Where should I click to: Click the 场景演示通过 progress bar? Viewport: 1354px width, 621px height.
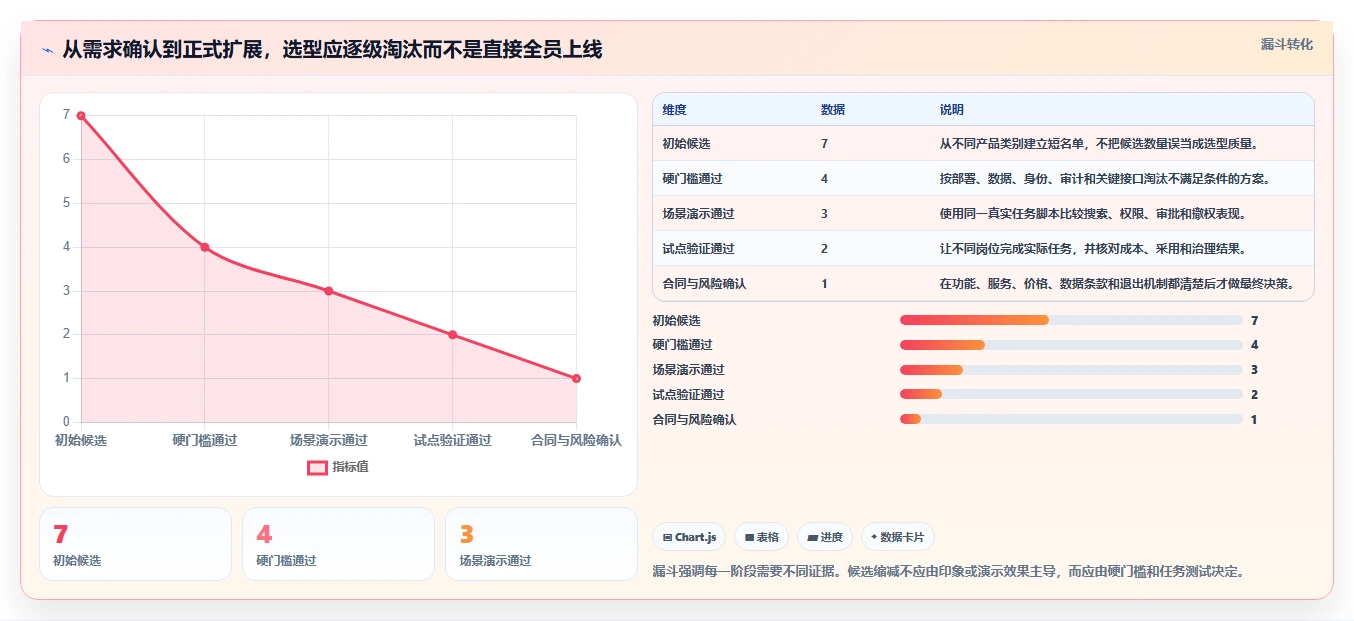click(x=1071, y=370)
